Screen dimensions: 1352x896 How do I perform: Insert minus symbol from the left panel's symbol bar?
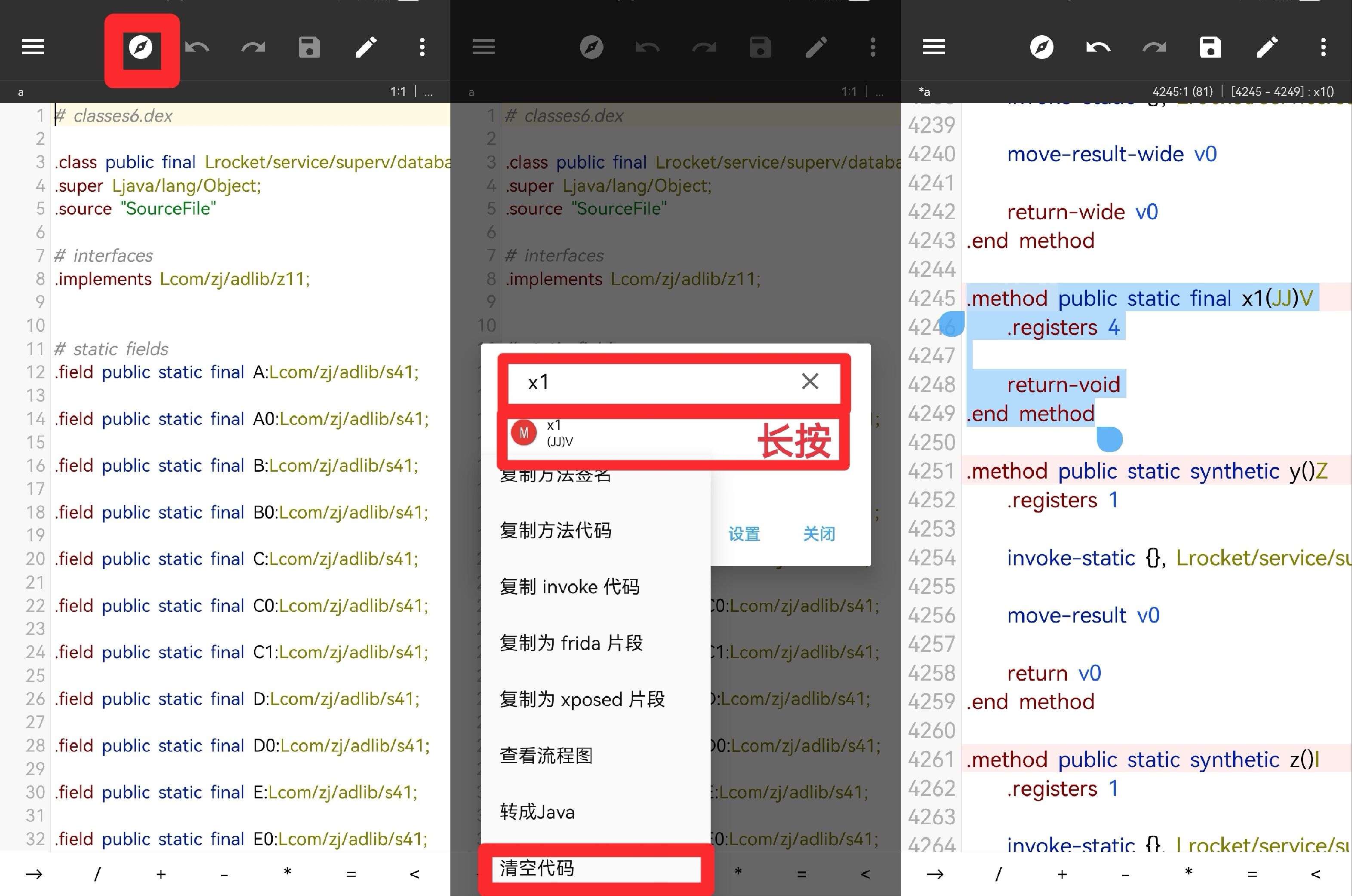pyautogui.click(x=225, y=874)
